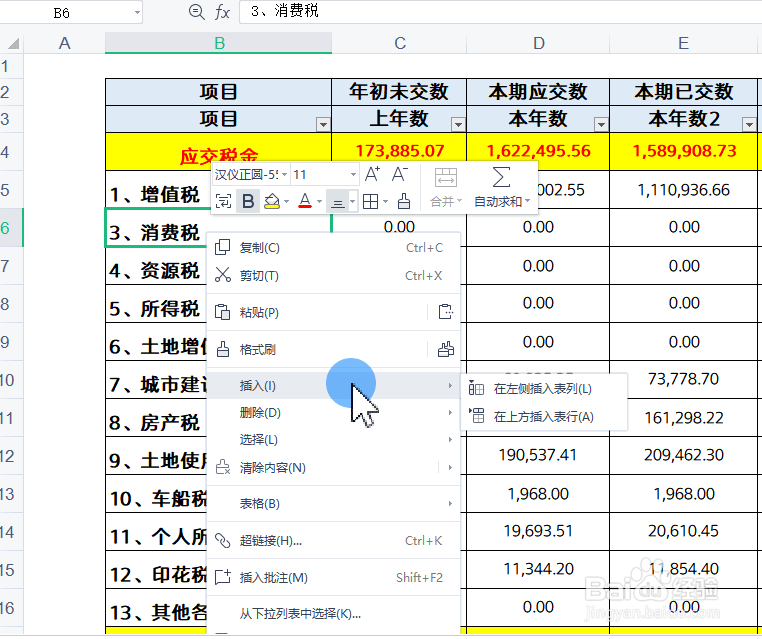This screenshot has height=639, width=762.
Task: Choose Cut (剪切) from context menu
Action: (333, 276)
